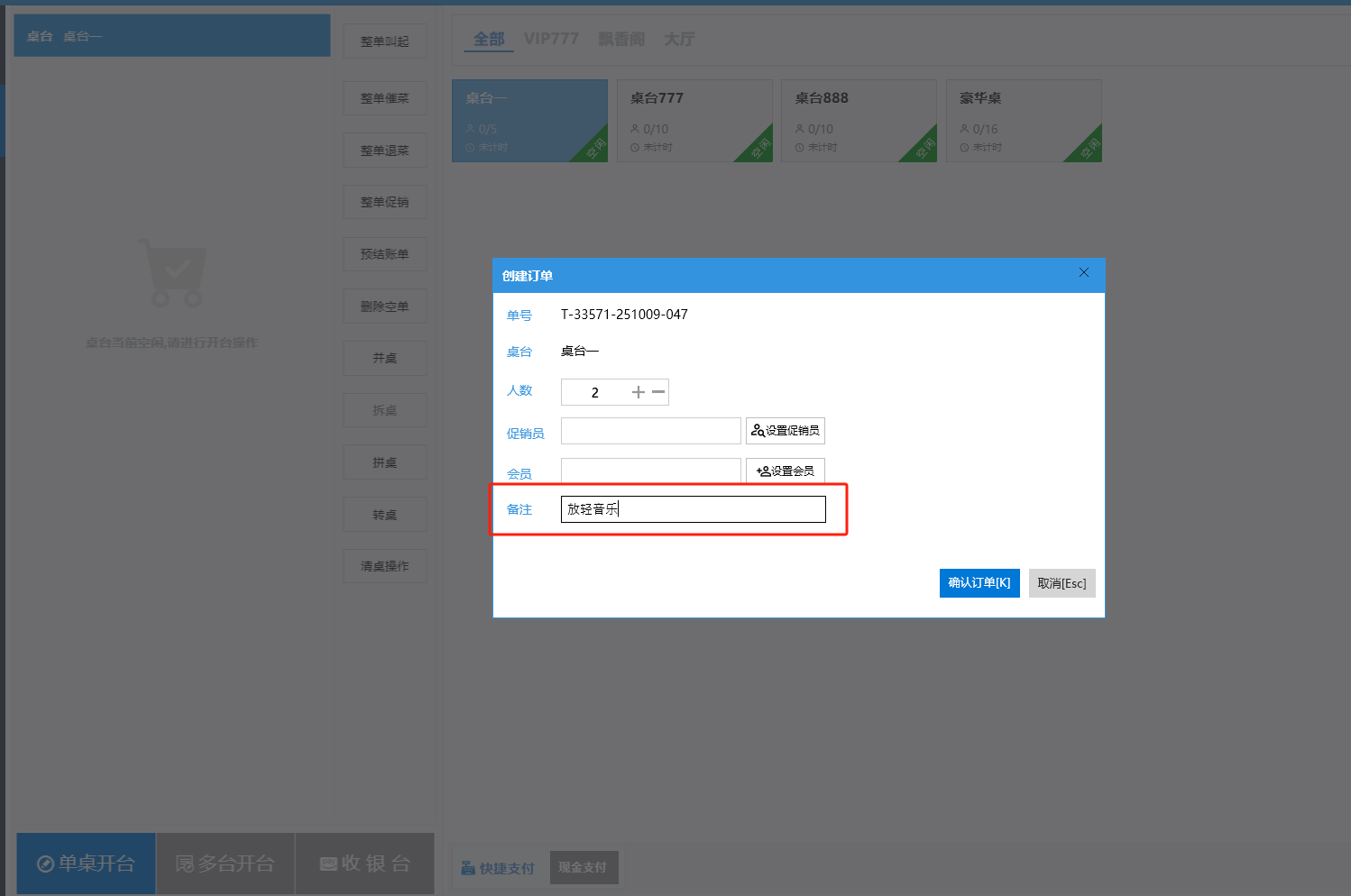Viewport: 1351px width, 896px height.
Task: Select the 全部 tab
Action: pyautogui.click(x=489, y=39)
